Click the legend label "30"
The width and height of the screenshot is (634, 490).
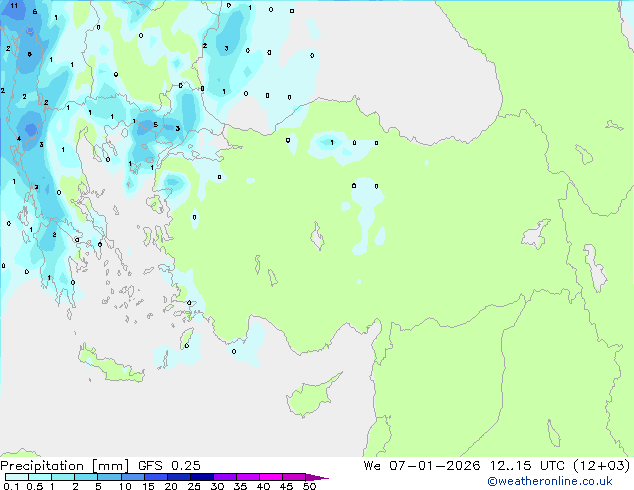217,486
